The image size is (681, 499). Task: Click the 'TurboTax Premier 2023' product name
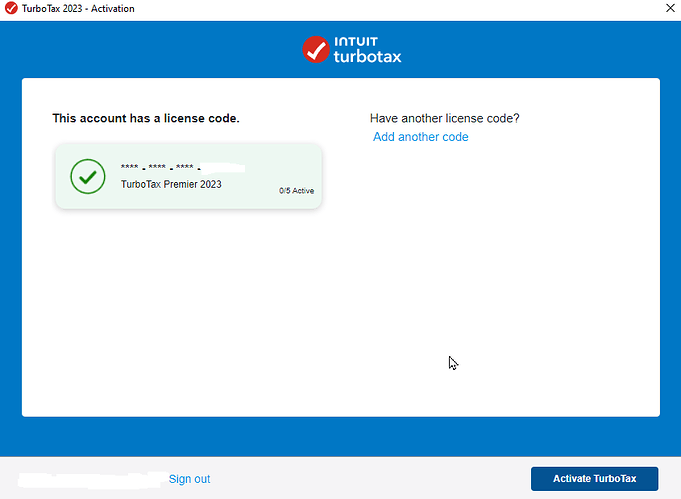(x=171, y=184)
